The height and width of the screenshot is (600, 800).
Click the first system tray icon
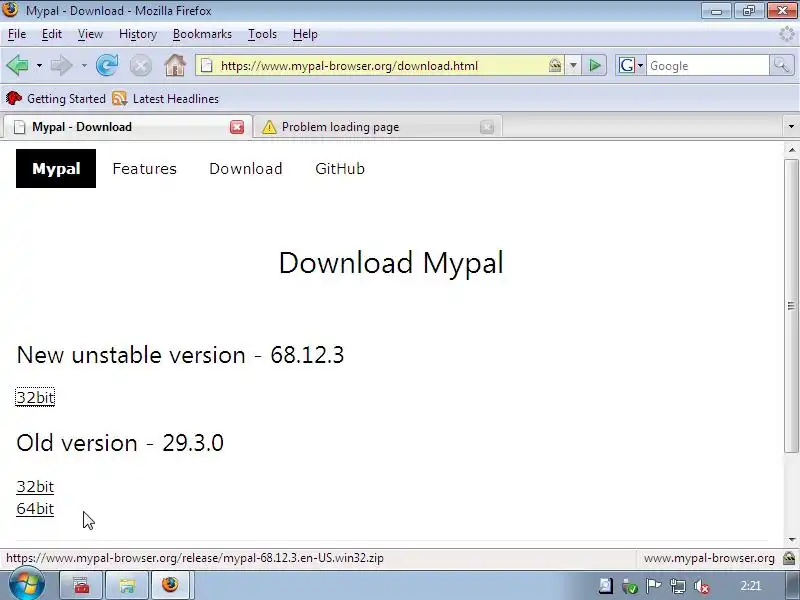[606, 586]
